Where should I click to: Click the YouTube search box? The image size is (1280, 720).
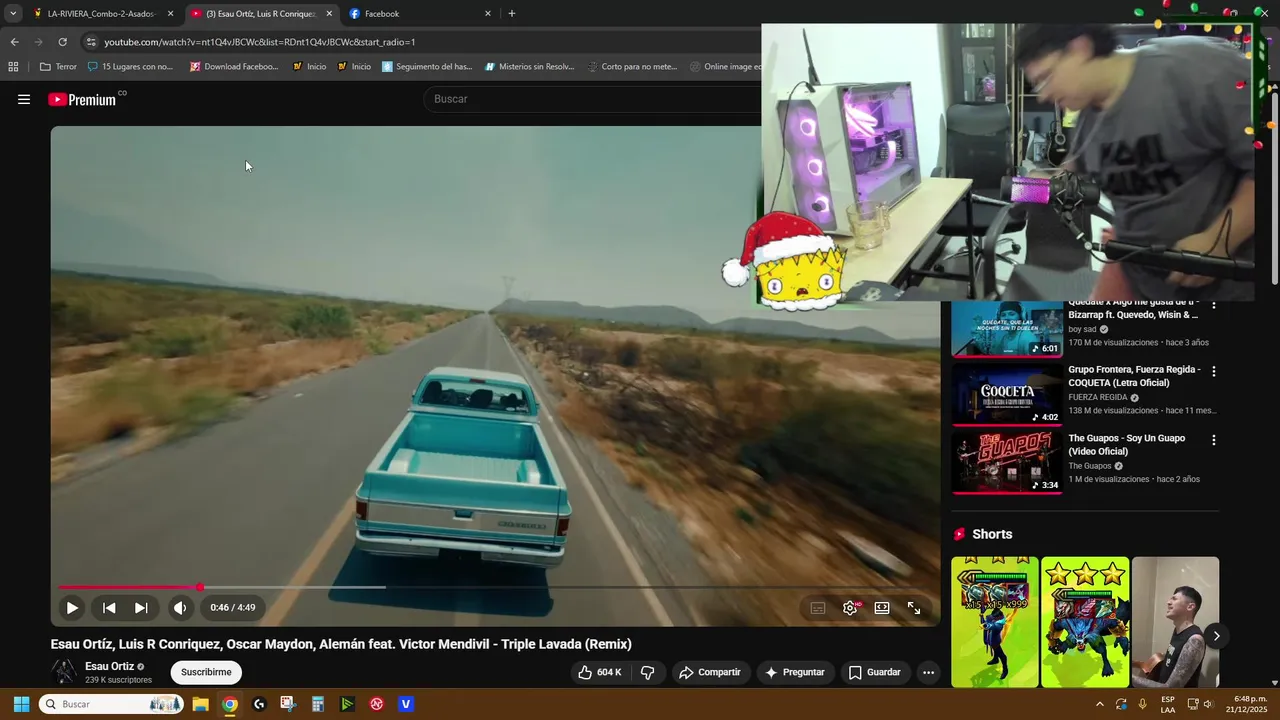pos(592,99)
